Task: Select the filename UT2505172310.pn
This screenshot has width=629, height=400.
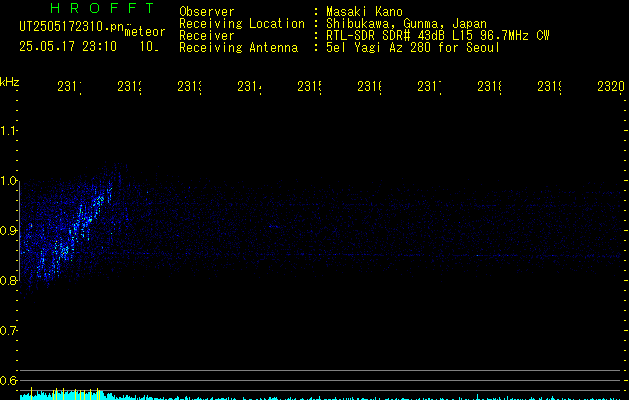Action: coord(71,27)
